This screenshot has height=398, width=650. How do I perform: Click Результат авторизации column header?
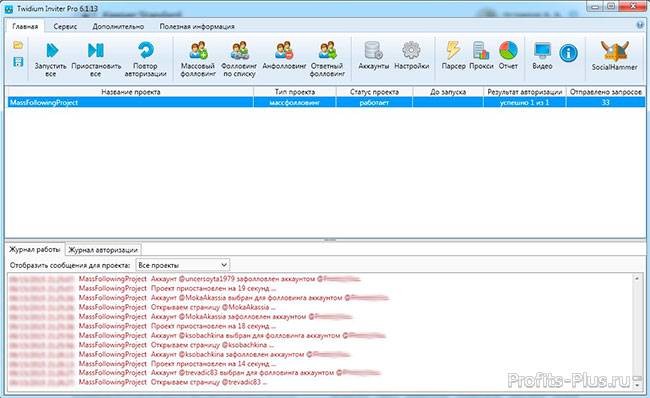point(525,92)
